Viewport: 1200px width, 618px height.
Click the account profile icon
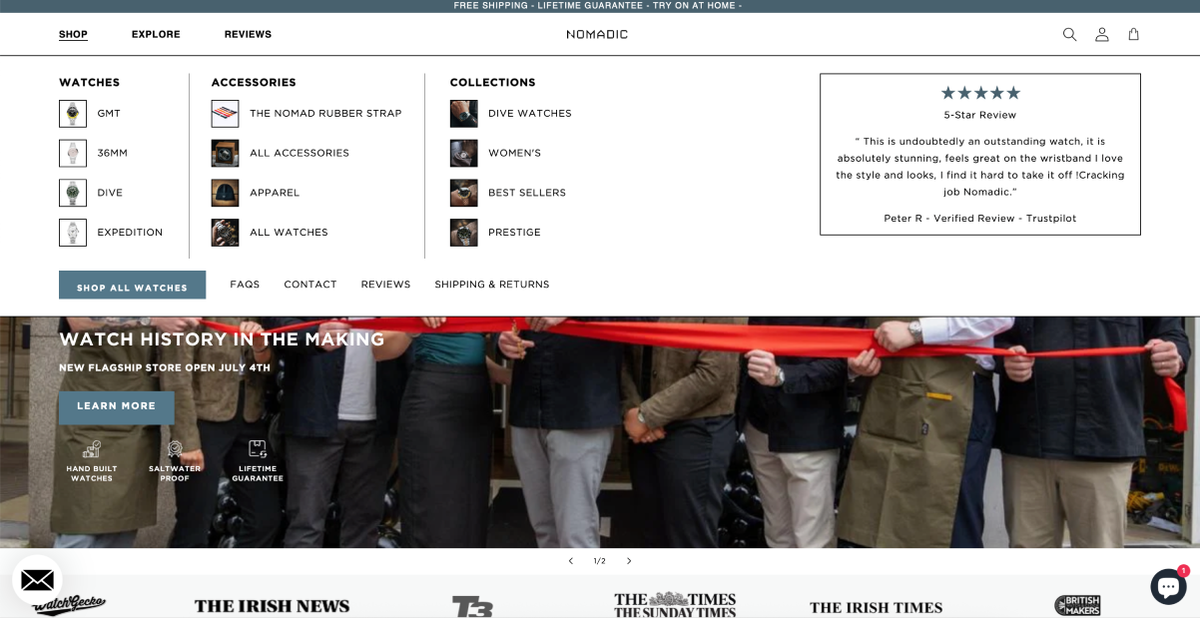[x=1101, y=34]
